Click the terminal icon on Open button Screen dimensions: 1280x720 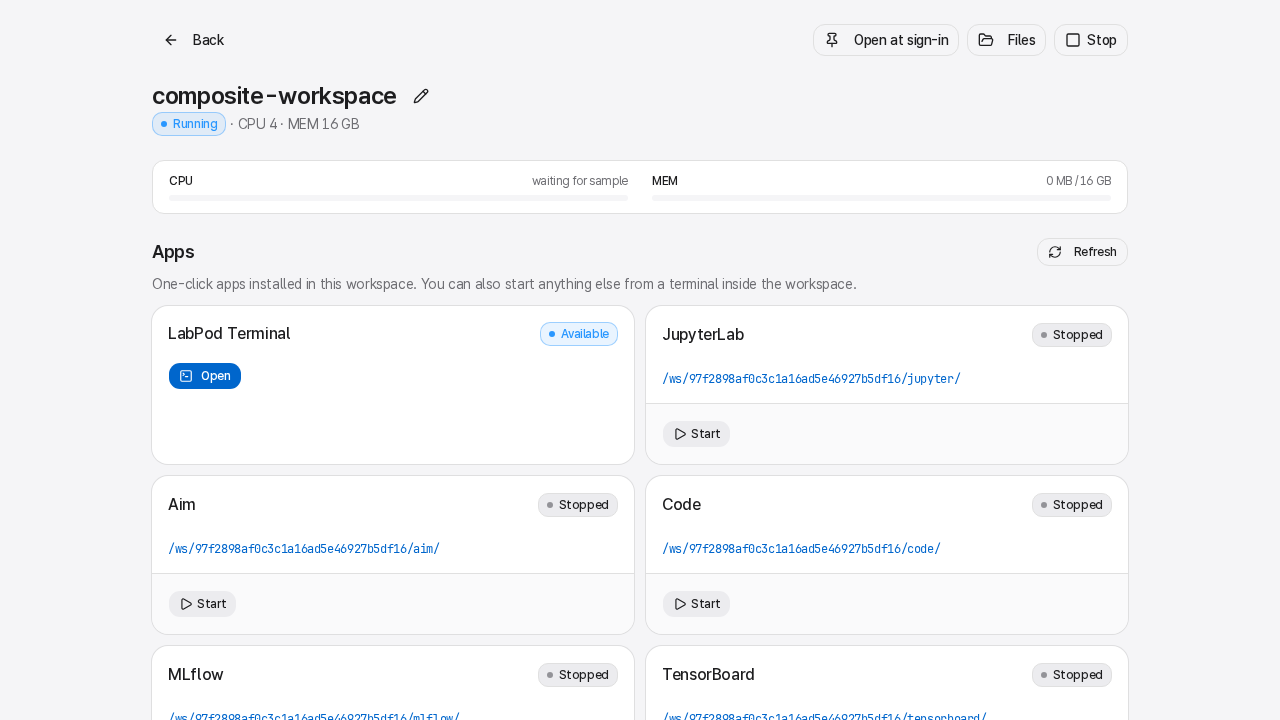pyautogui.click(x=186, y=376)
